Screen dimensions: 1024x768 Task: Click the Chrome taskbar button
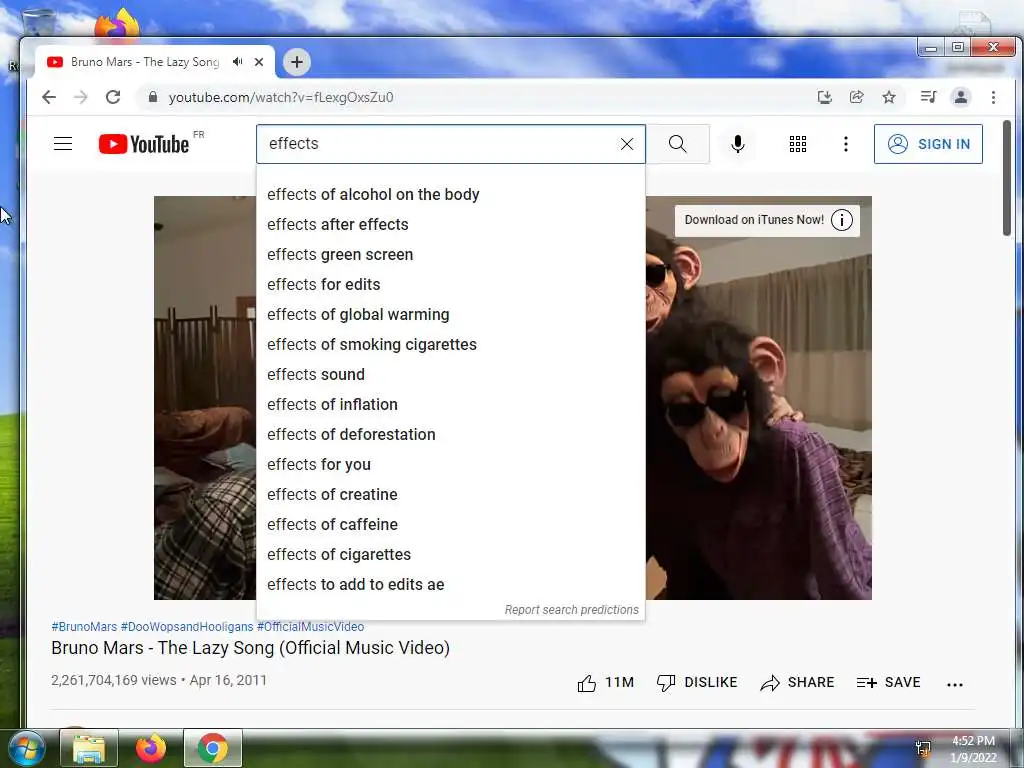coord(213,748)
